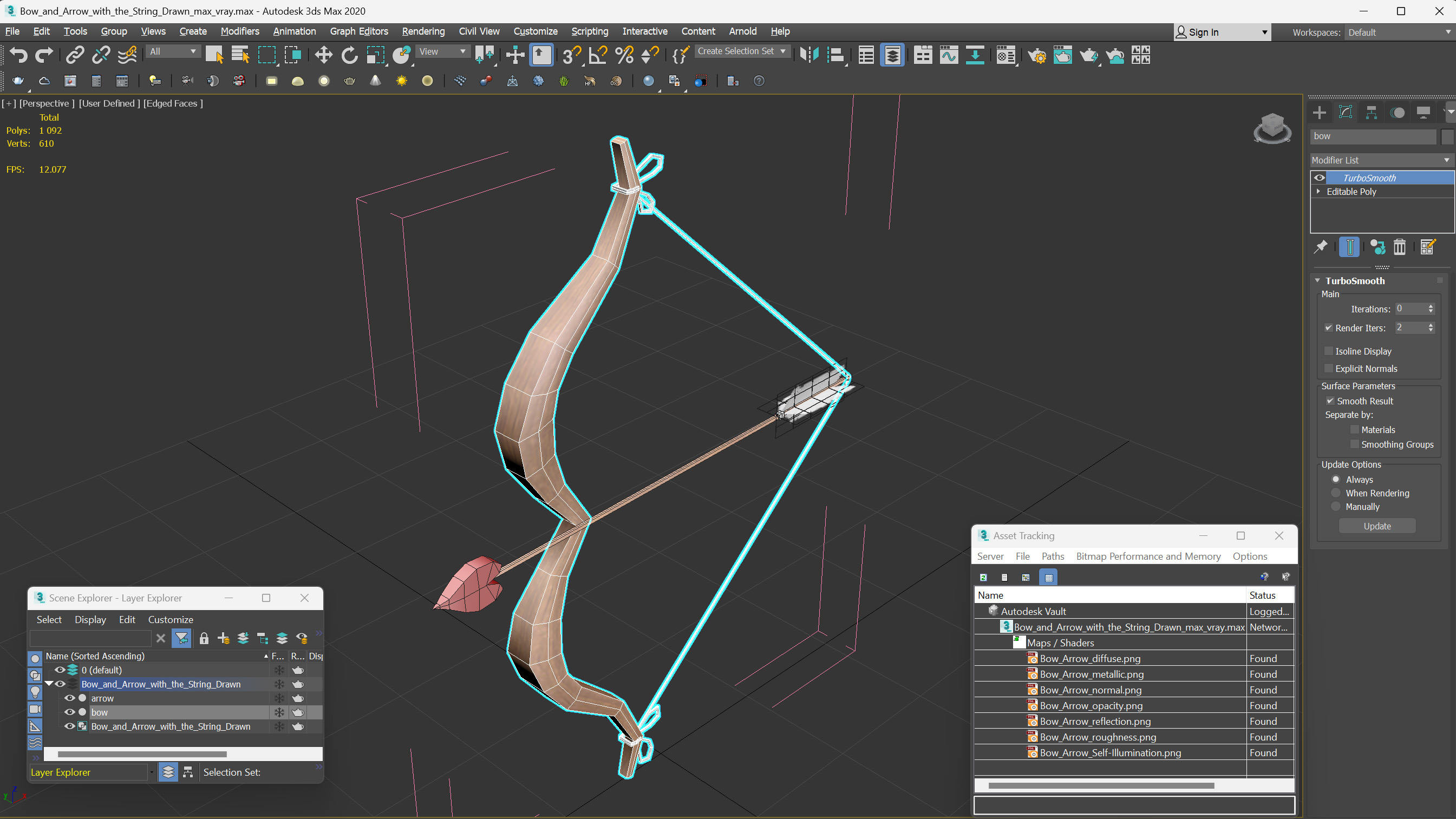Collapse the TurboSmooth rollout
This screenshot has width=1456, height=819.
[1317, 281]
